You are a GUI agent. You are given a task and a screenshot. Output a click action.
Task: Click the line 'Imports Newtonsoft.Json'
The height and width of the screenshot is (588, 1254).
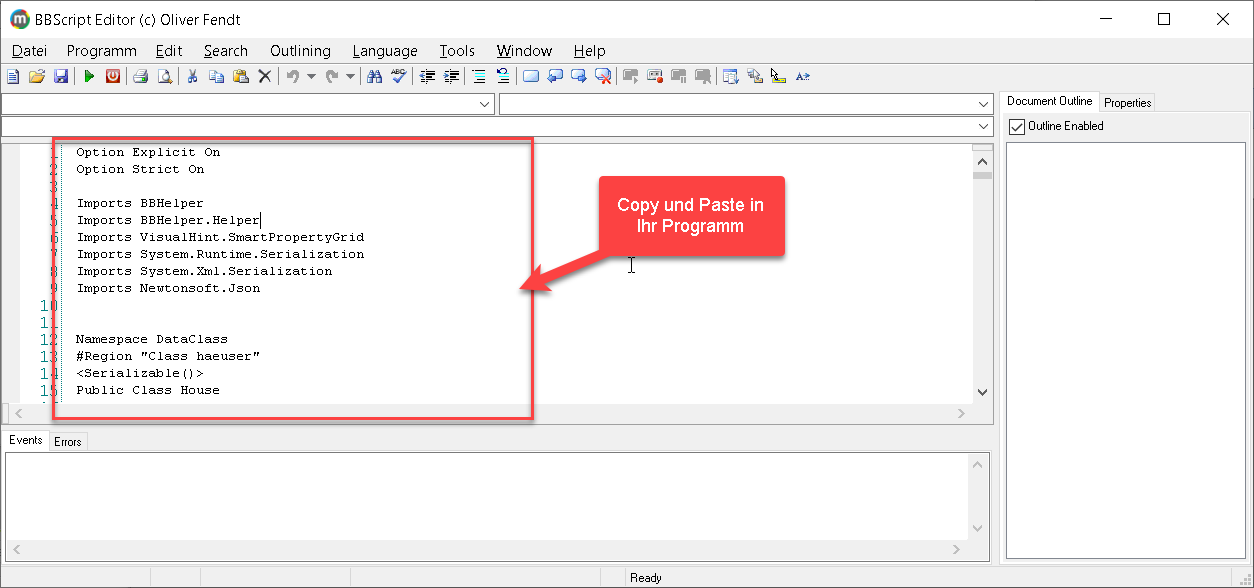click(x=168, y=288)
